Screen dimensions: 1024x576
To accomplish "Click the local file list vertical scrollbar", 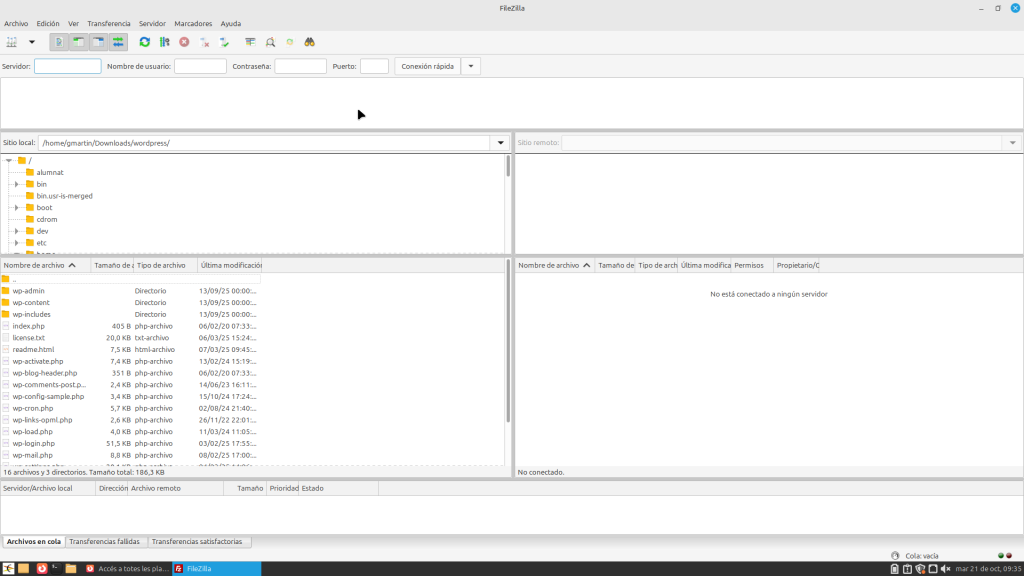I will [x=508, y=360].
